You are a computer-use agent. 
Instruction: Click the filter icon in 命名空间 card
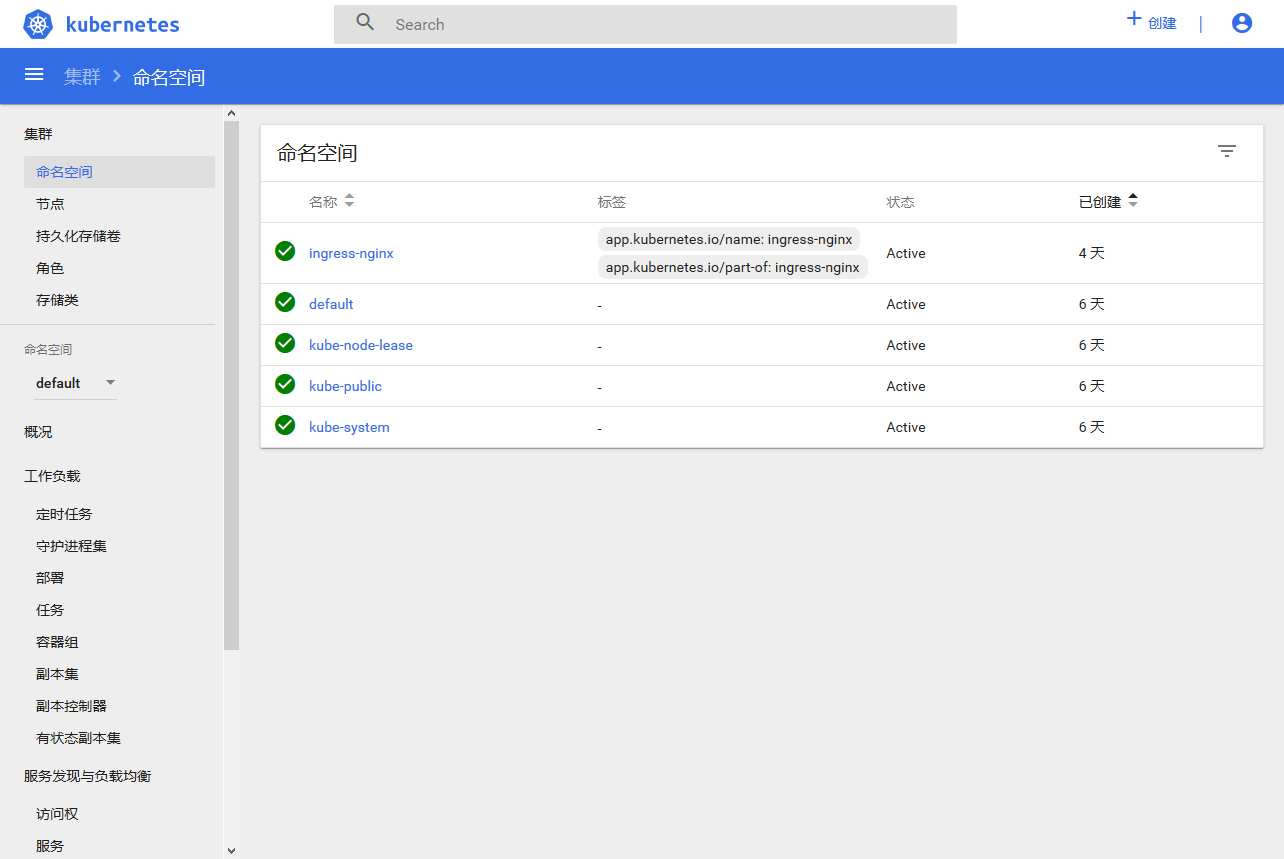(1227, 151)
